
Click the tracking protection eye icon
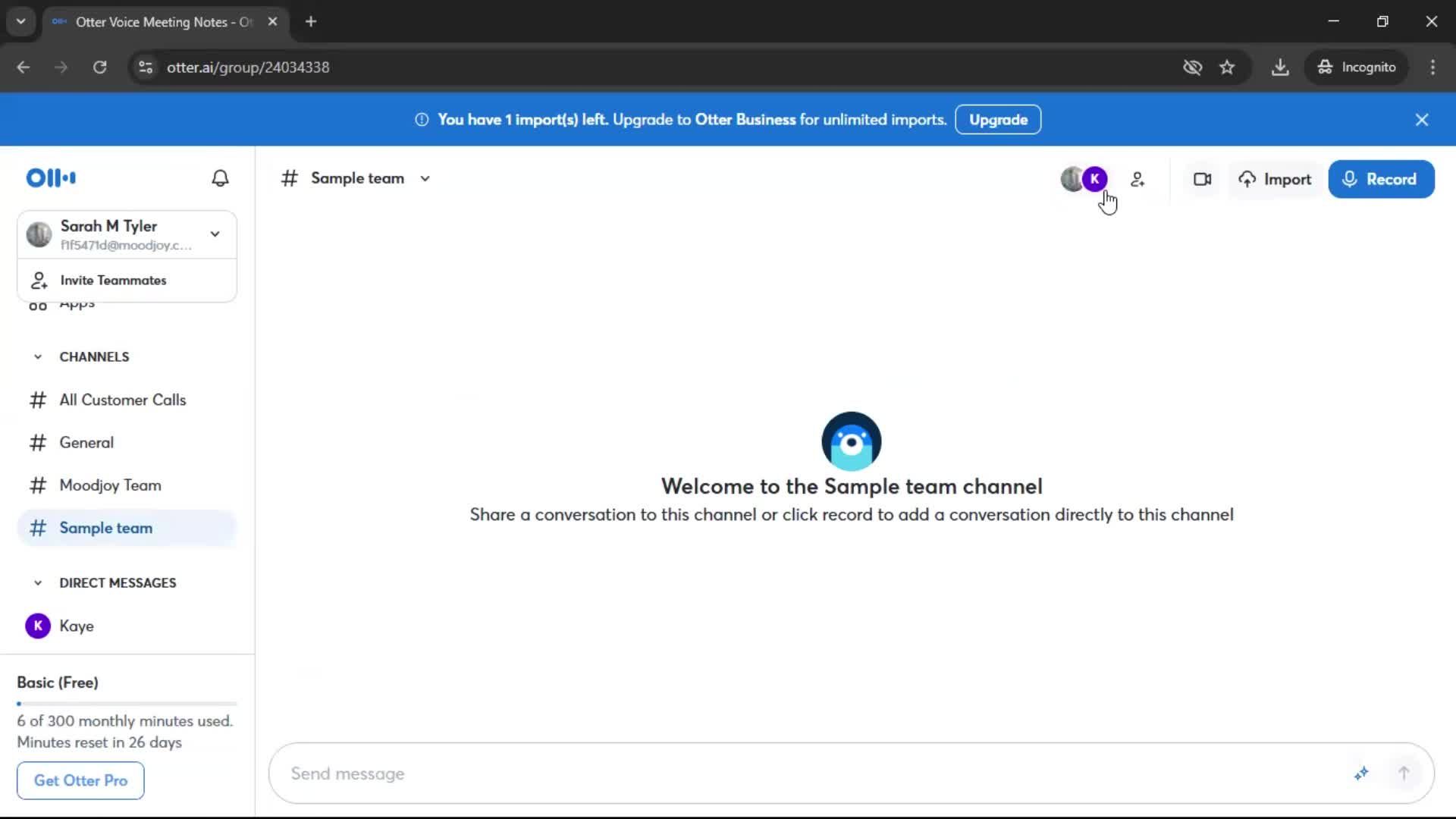click(x=1192, y=67)
